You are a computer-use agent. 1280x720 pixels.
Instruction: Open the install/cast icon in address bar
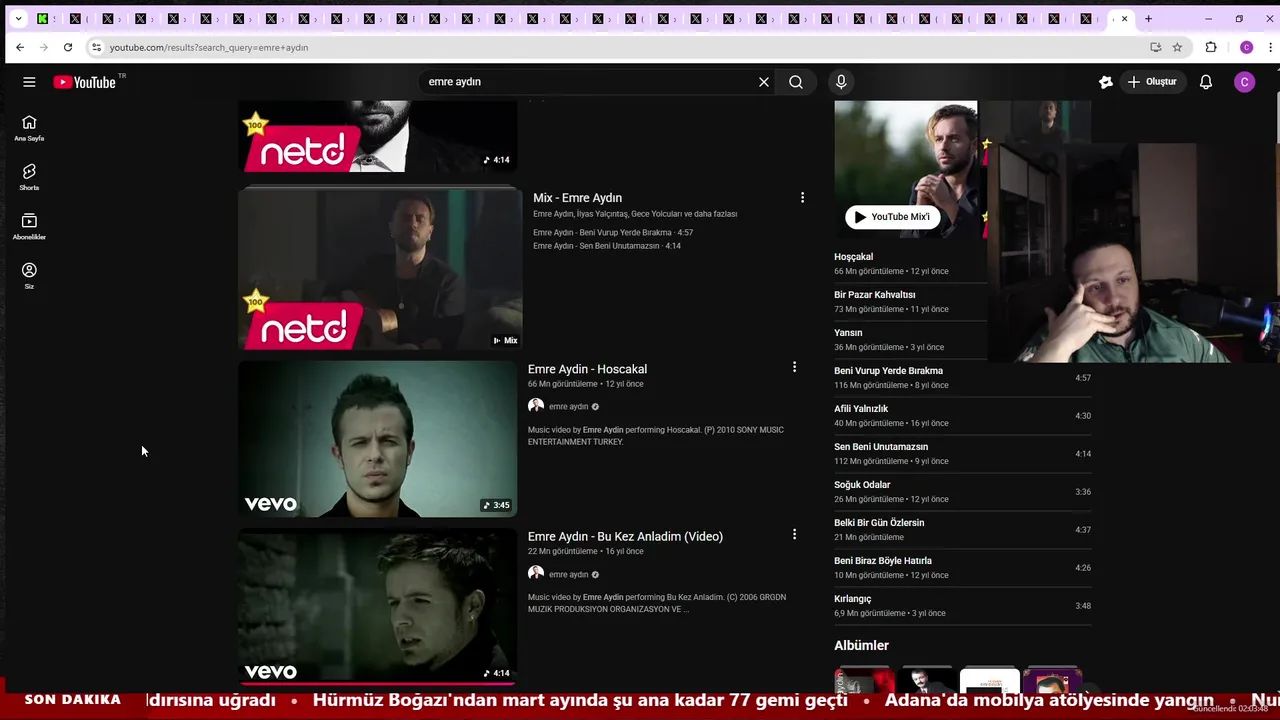(1155, 47)
